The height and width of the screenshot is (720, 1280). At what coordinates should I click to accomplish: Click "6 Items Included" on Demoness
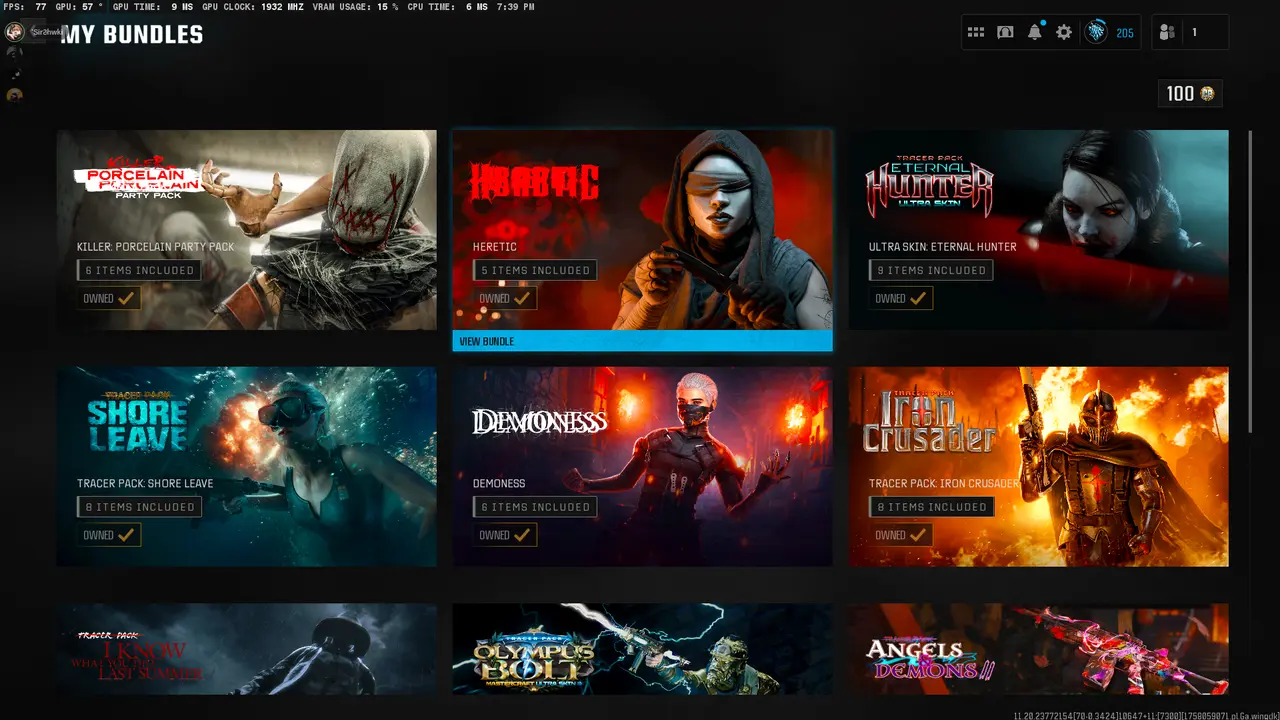click(535, 507)
